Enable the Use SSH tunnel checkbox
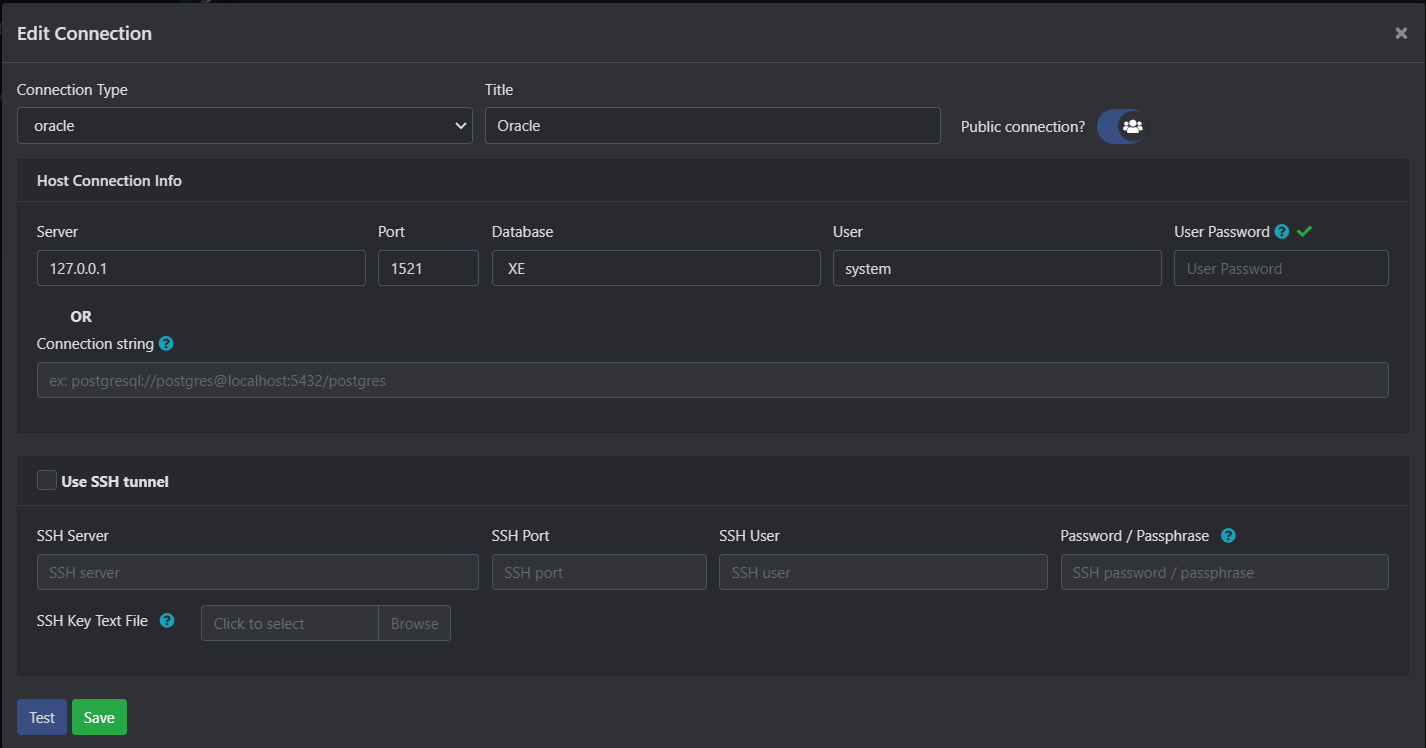Image resolution: width=1426 pixels, height=748 pixels. point(47,480)
